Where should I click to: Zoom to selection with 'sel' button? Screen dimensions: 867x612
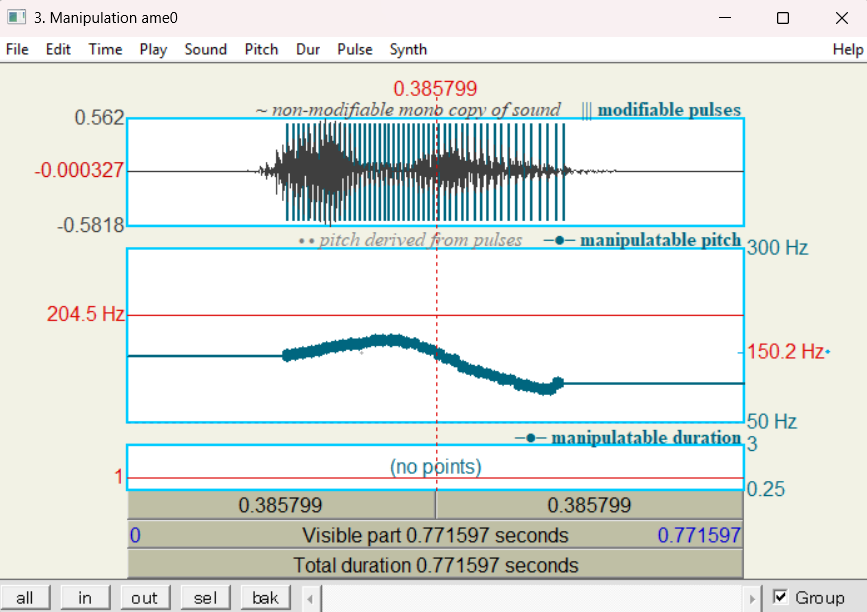tap(205, 598)
